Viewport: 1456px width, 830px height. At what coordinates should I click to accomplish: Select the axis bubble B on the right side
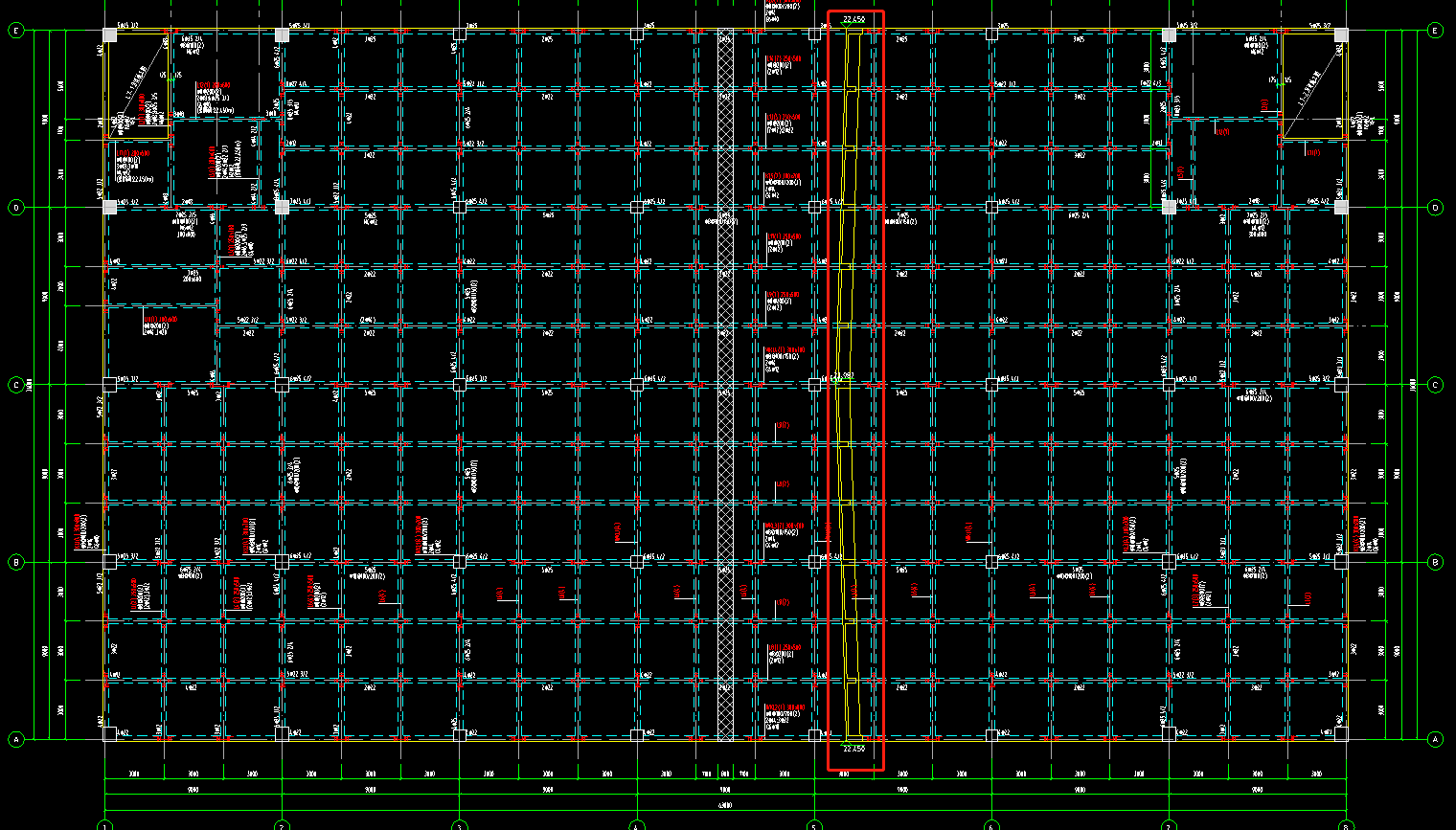coord(1435,562)
